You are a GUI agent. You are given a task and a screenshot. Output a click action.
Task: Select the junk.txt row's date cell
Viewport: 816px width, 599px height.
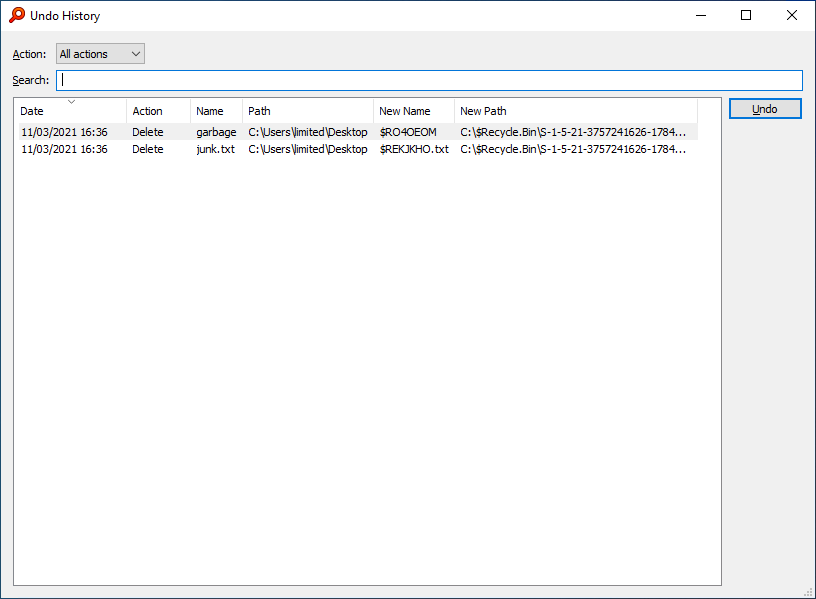pyautogui.click(x=65, y=149)
